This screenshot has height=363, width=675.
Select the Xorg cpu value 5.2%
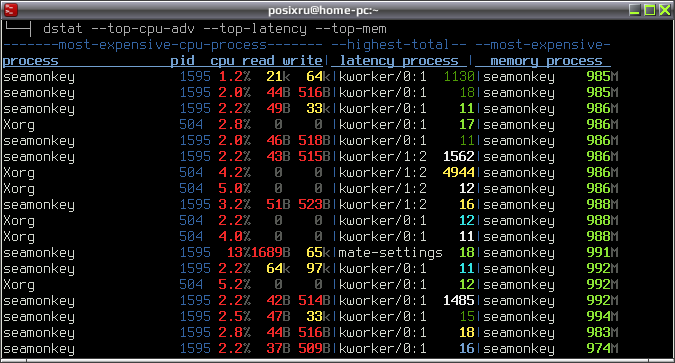coord(235,285)
